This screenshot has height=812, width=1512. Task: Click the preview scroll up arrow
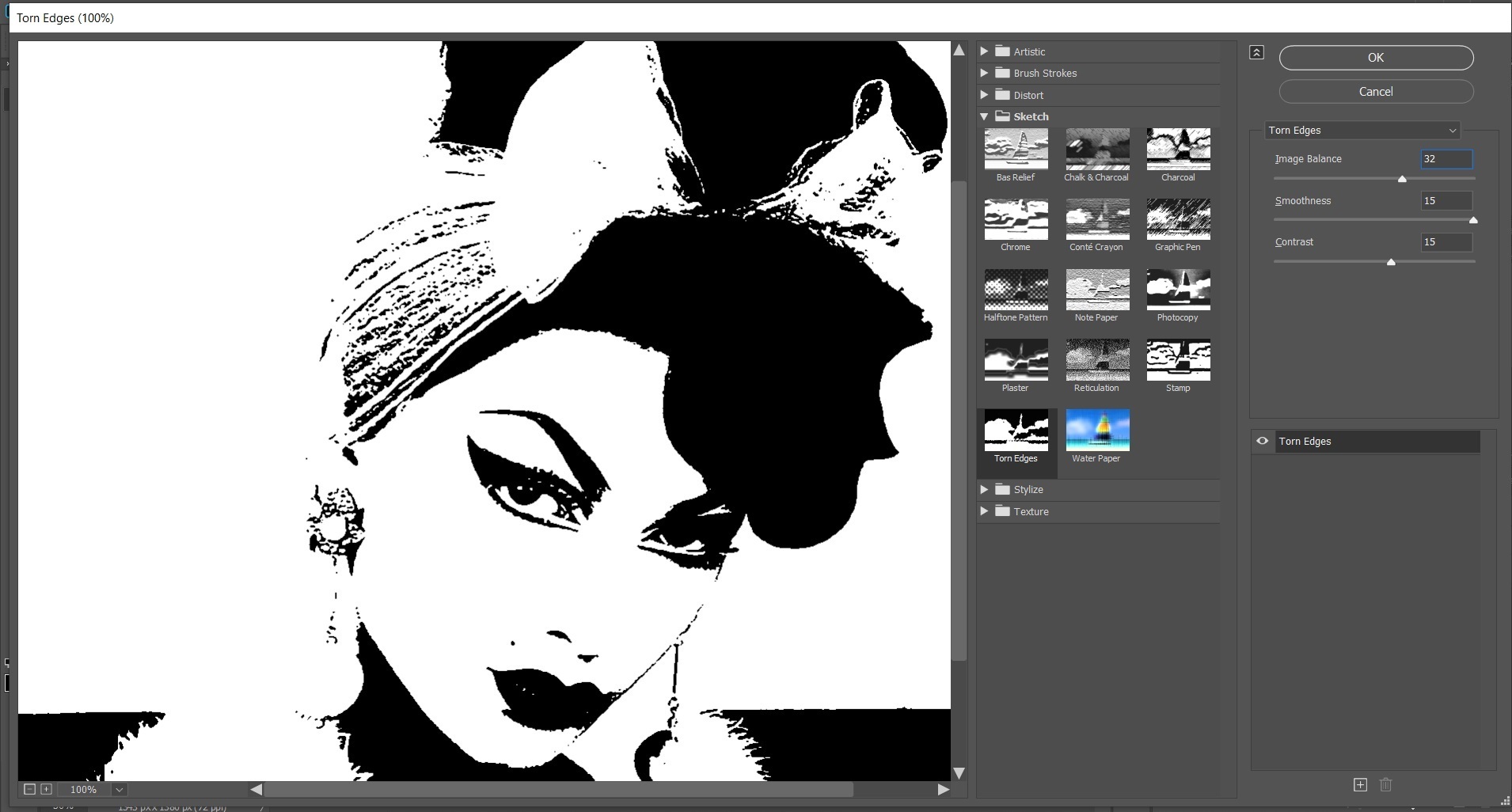(x=959, y=50)
